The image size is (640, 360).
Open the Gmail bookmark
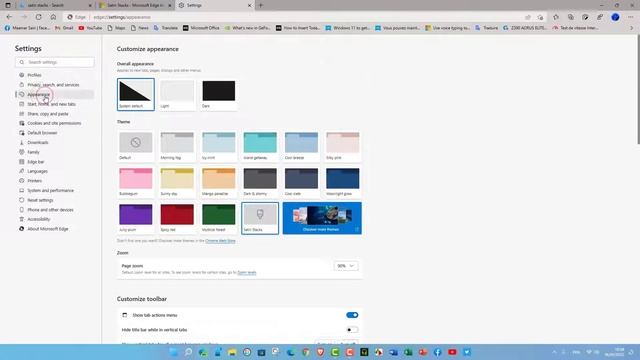tap(64, 28)
